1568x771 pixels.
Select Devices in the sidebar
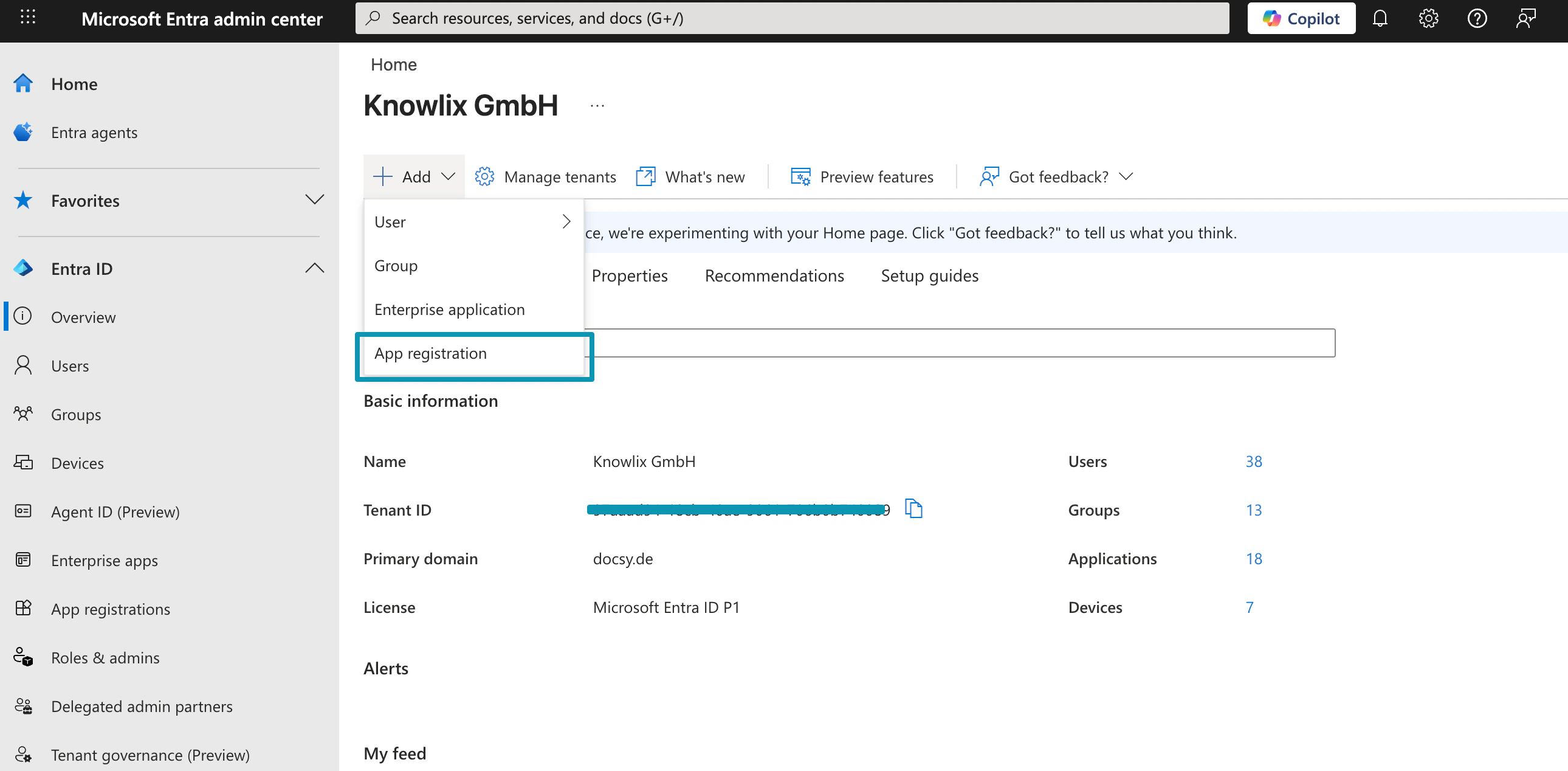pyautogui.click(x=77, y=463)
